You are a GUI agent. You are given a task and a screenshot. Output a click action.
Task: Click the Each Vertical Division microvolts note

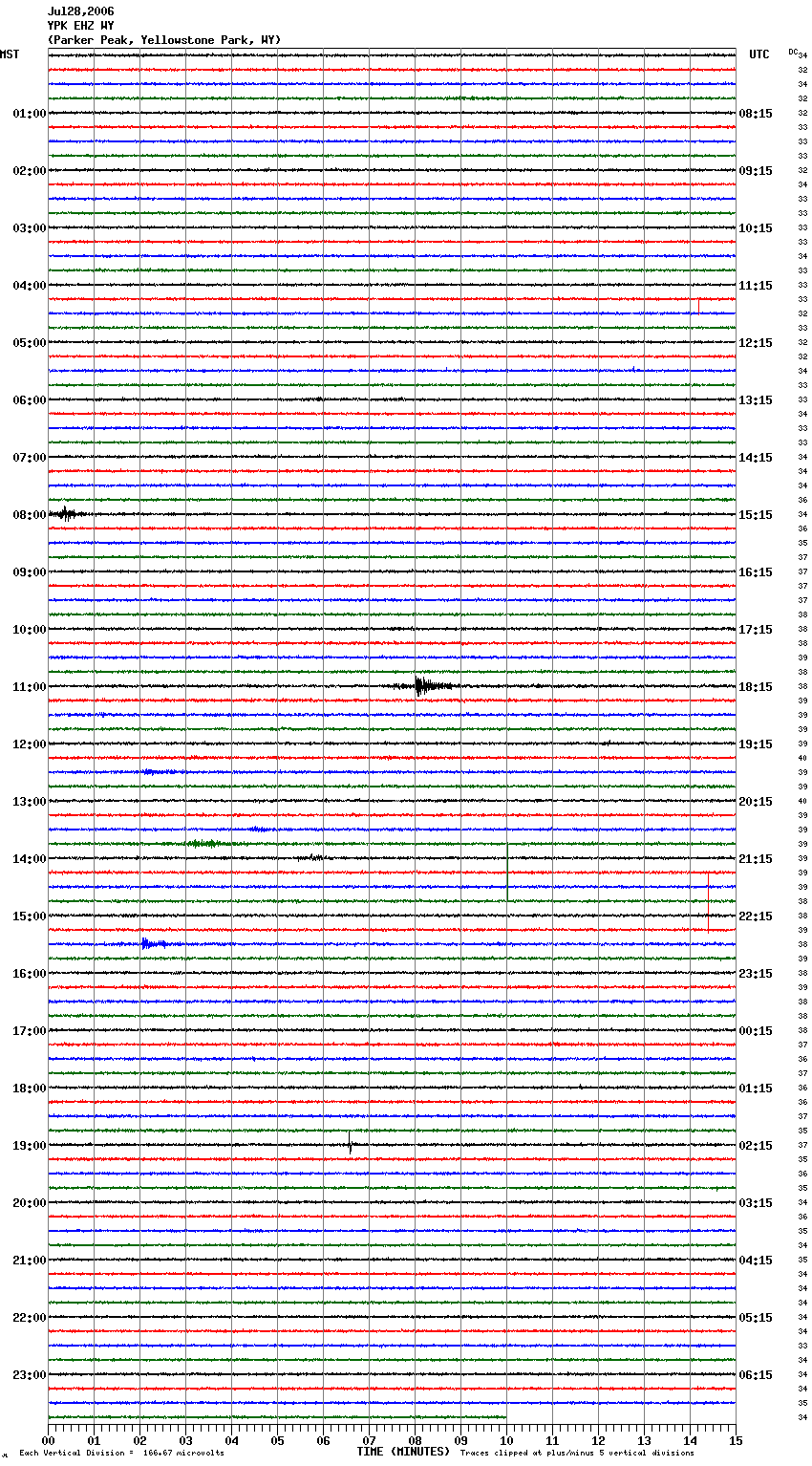pyautogui.click(x=121, y=1453)
